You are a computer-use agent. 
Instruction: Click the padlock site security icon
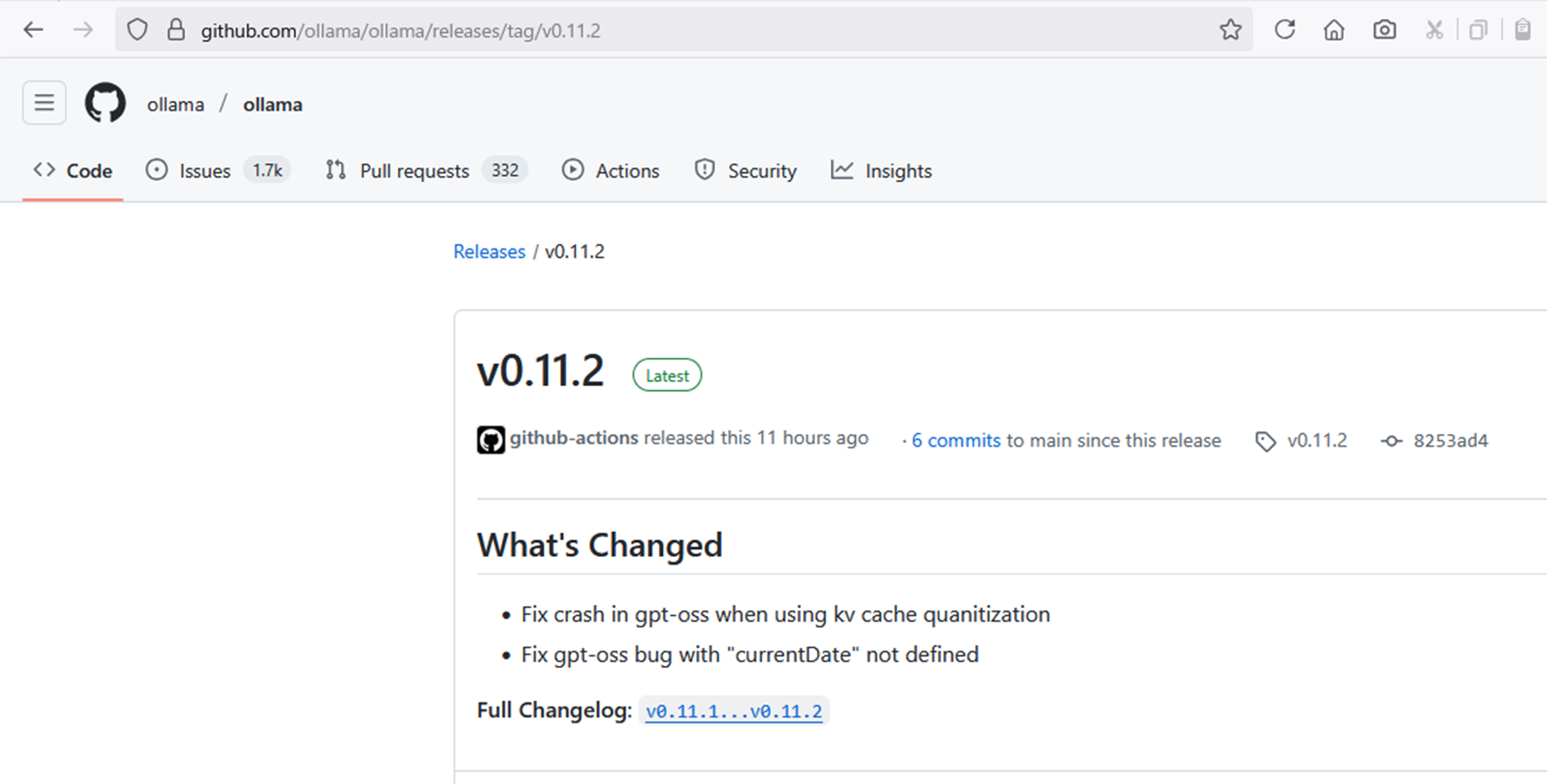(176, 29)
